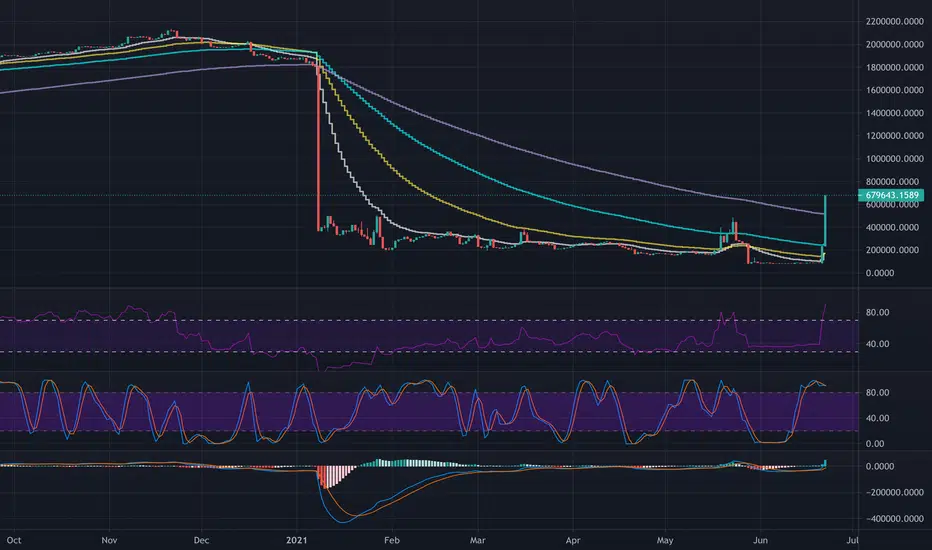Click the 2021 label on time axis

pos(296,540)
